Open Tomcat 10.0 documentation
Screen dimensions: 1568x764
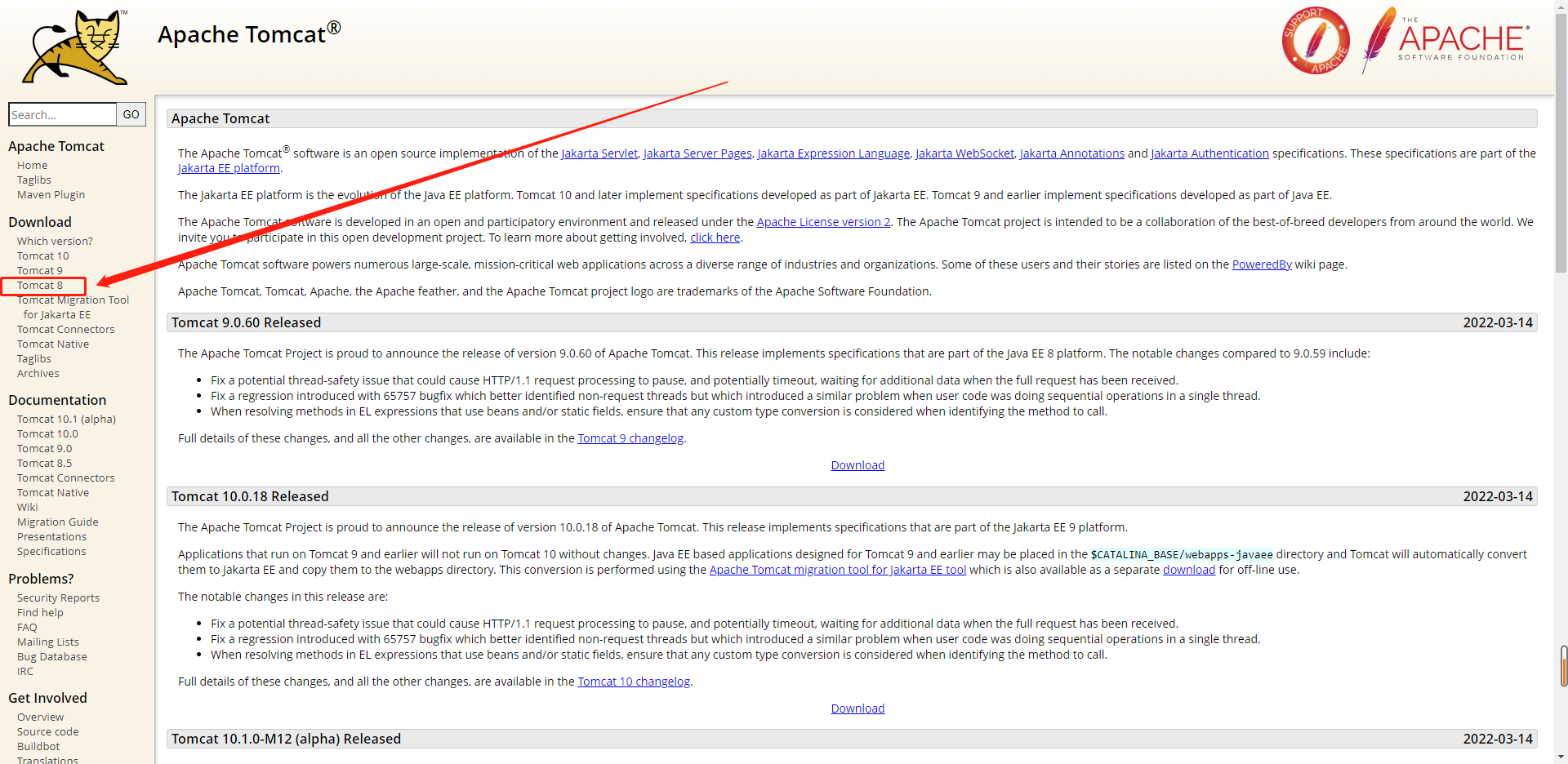point(48,433)
